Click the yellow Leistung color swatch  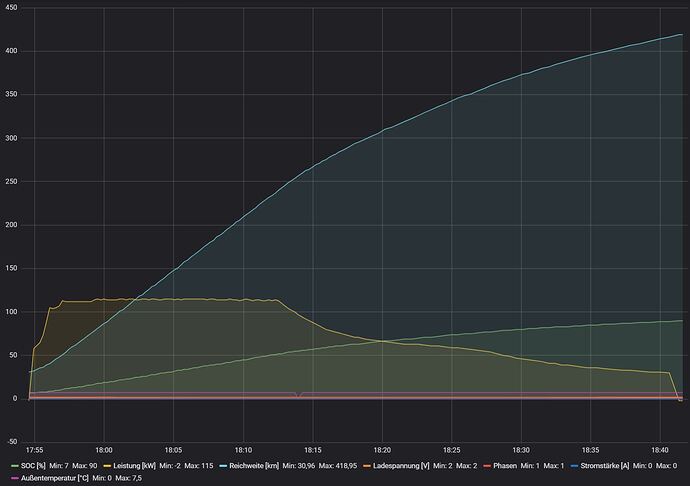click(x=107, y=466)
